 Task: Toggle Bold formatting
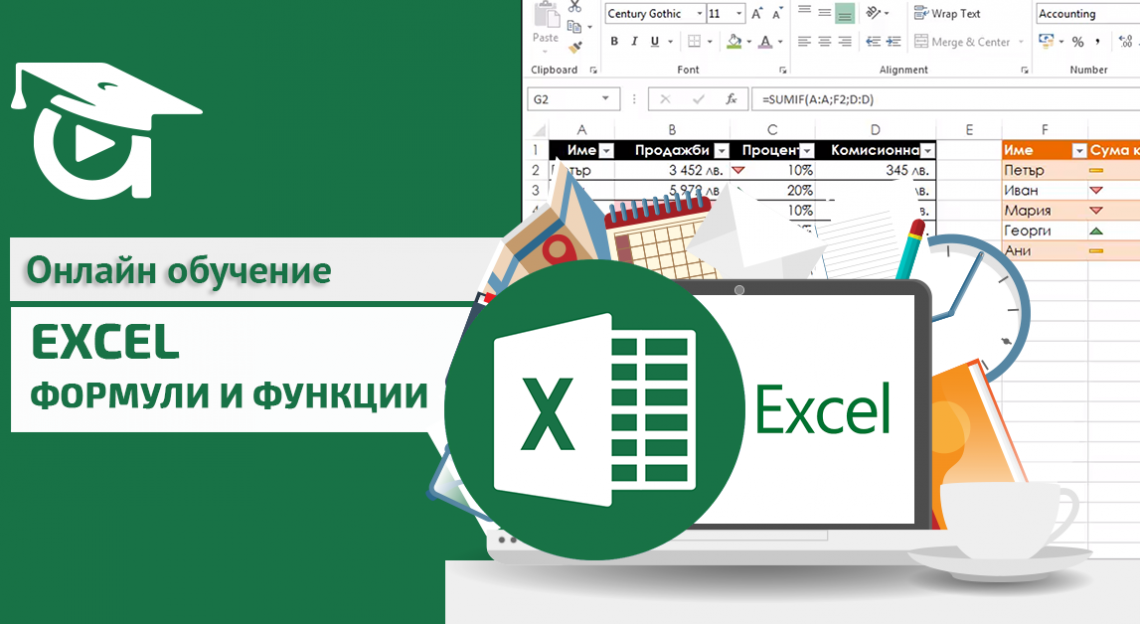tap(614, 41)
